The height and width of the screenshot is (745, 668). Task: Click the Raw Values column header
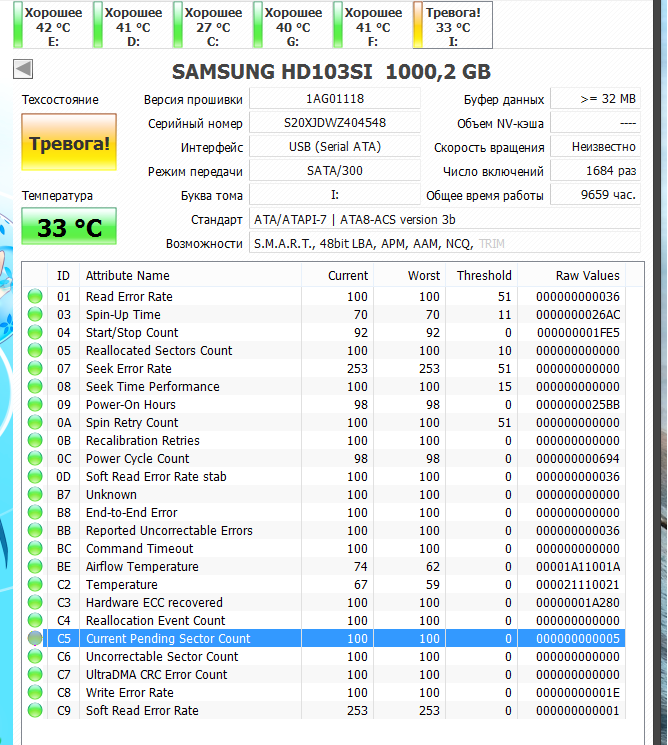(x=572, y=276)
